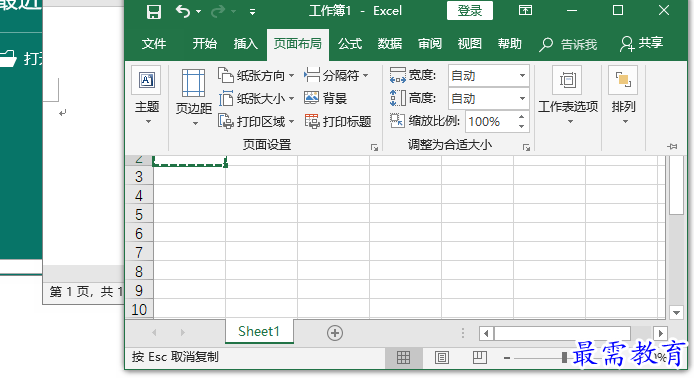Select row header 8
The height and width of the screenshot is (385, 694).
139,272
